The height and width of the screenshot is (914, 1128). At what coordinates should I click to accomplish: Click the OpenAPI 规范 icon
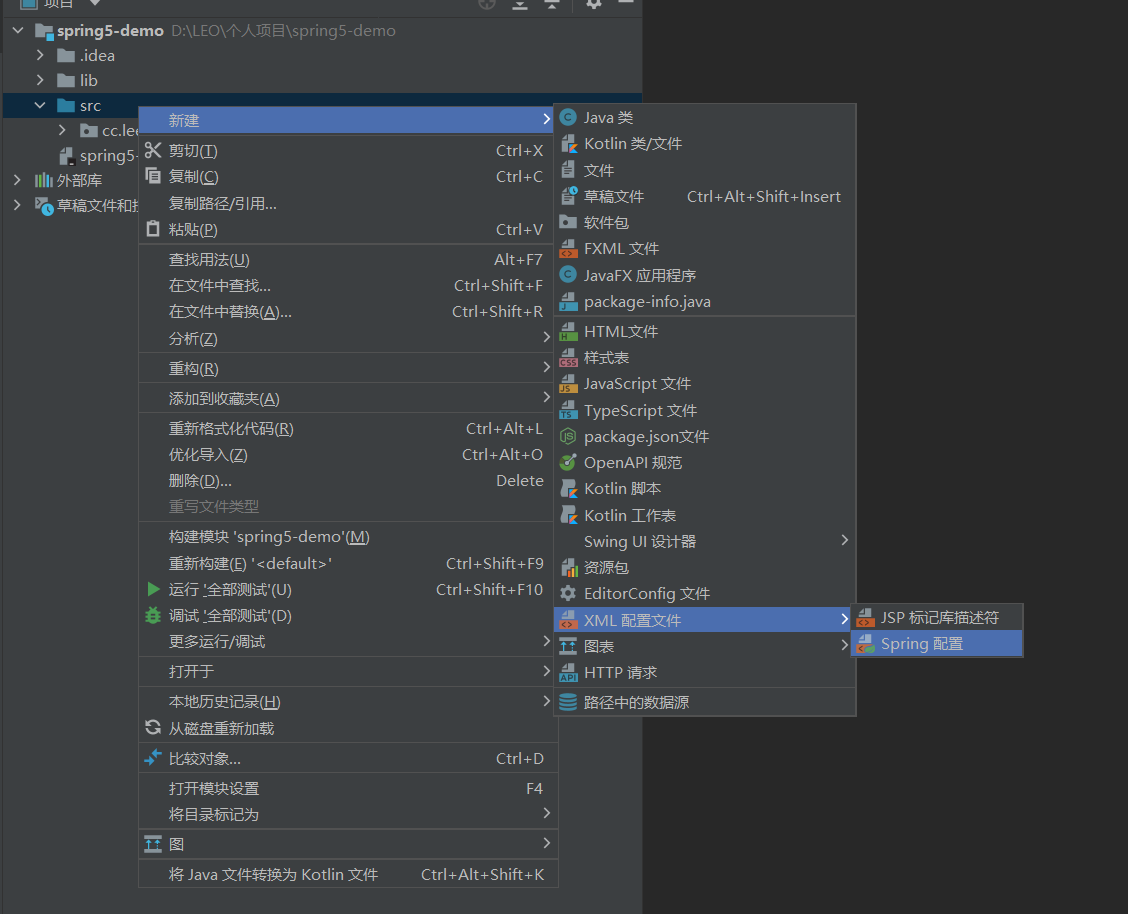568,463
